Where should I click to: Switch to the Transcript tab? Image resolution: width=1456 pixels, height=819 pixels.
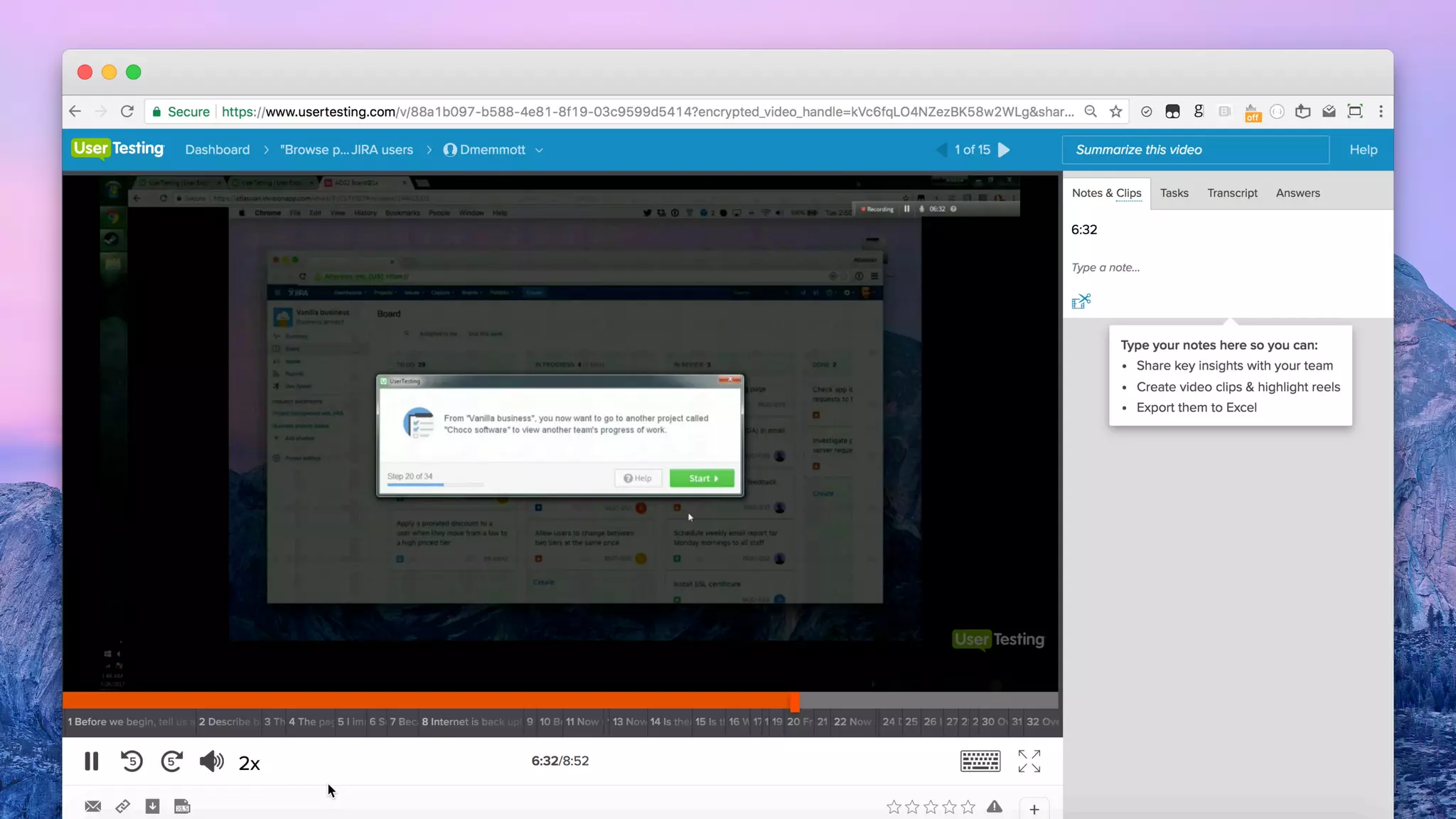[1232, 193]
